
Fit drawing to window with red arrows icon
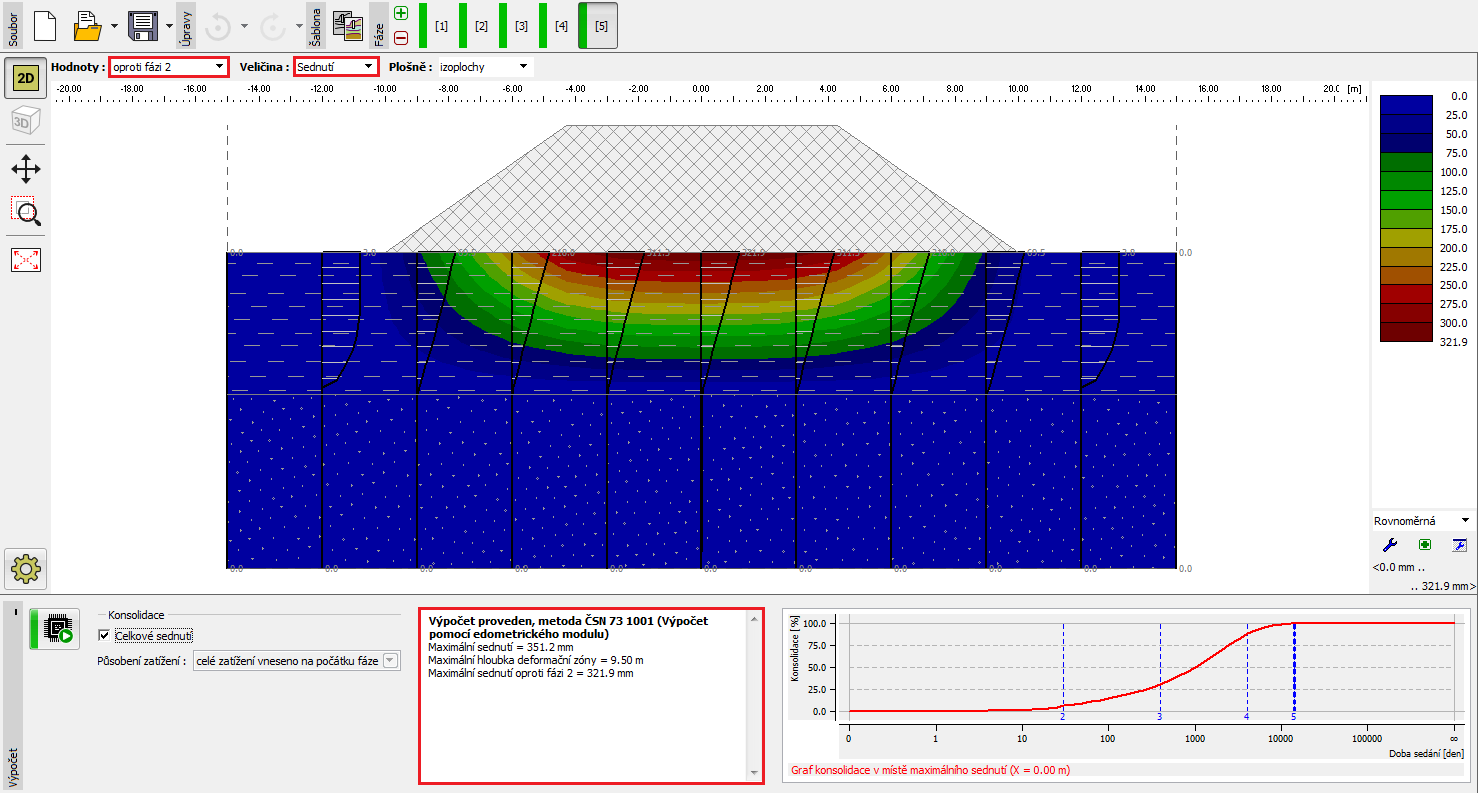25,260
